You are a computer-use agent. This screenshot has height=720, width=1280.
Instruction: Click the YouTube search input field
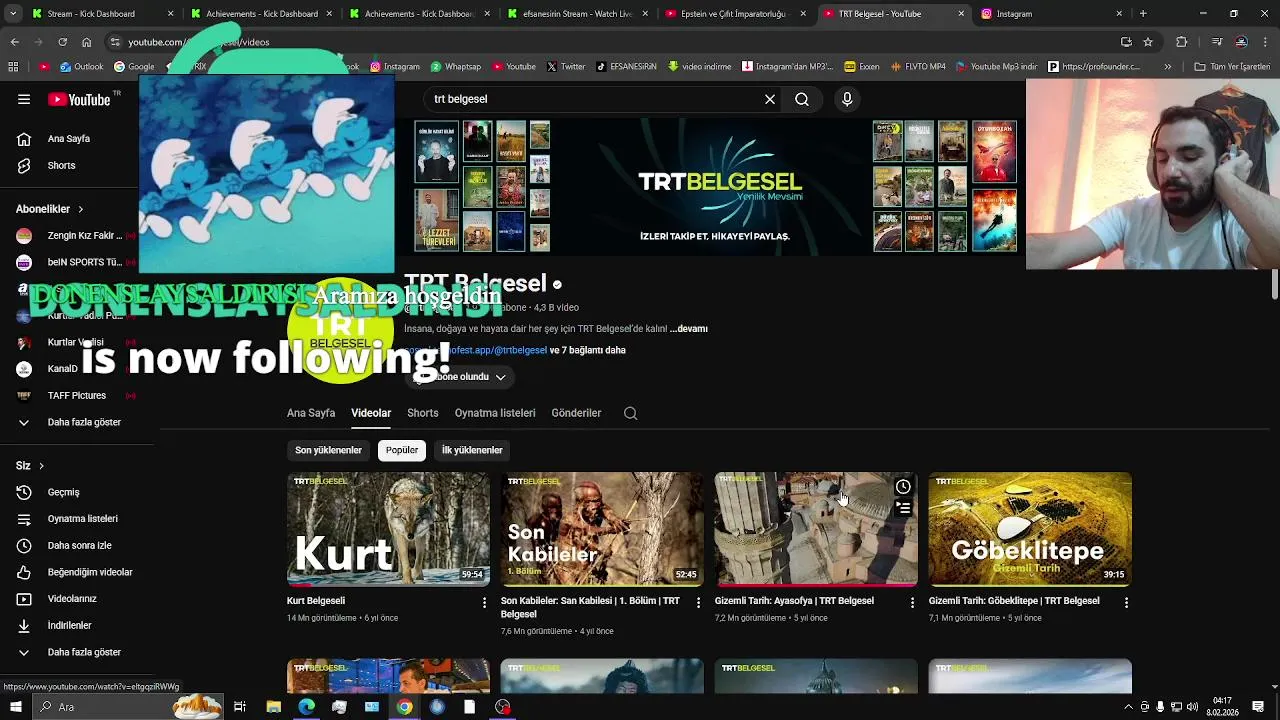[x=595, y=99]
